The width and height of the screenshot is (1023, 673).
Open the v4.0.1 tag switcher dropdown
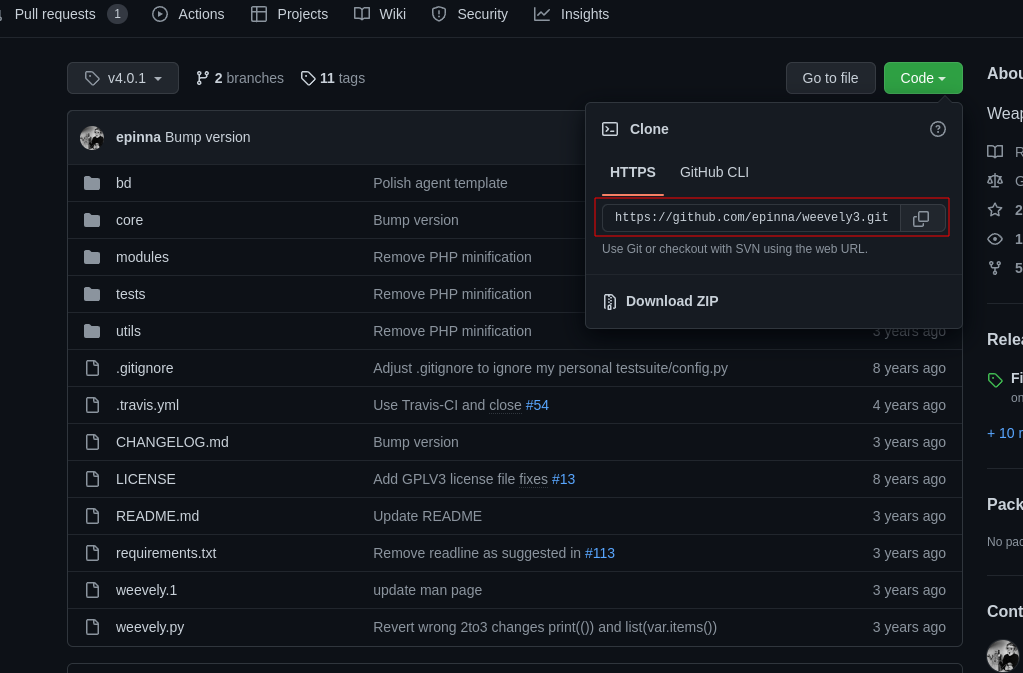[x=123, y=78]
